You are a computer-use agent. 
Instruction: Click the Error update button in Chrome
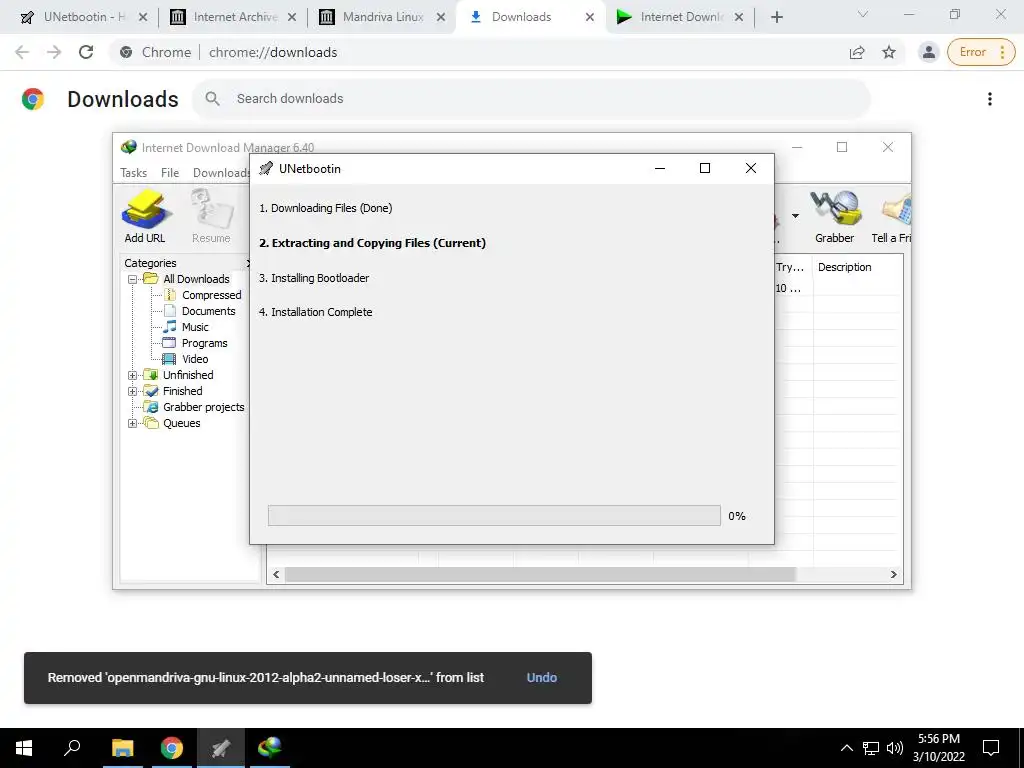tap(981, 52)
